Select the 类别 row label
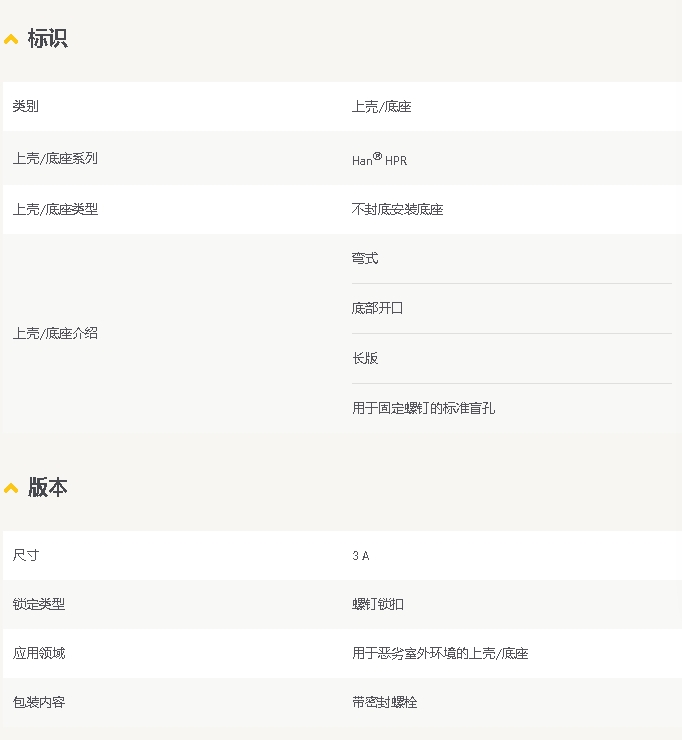This screenshot has width=682, height=740. (26, 106)
